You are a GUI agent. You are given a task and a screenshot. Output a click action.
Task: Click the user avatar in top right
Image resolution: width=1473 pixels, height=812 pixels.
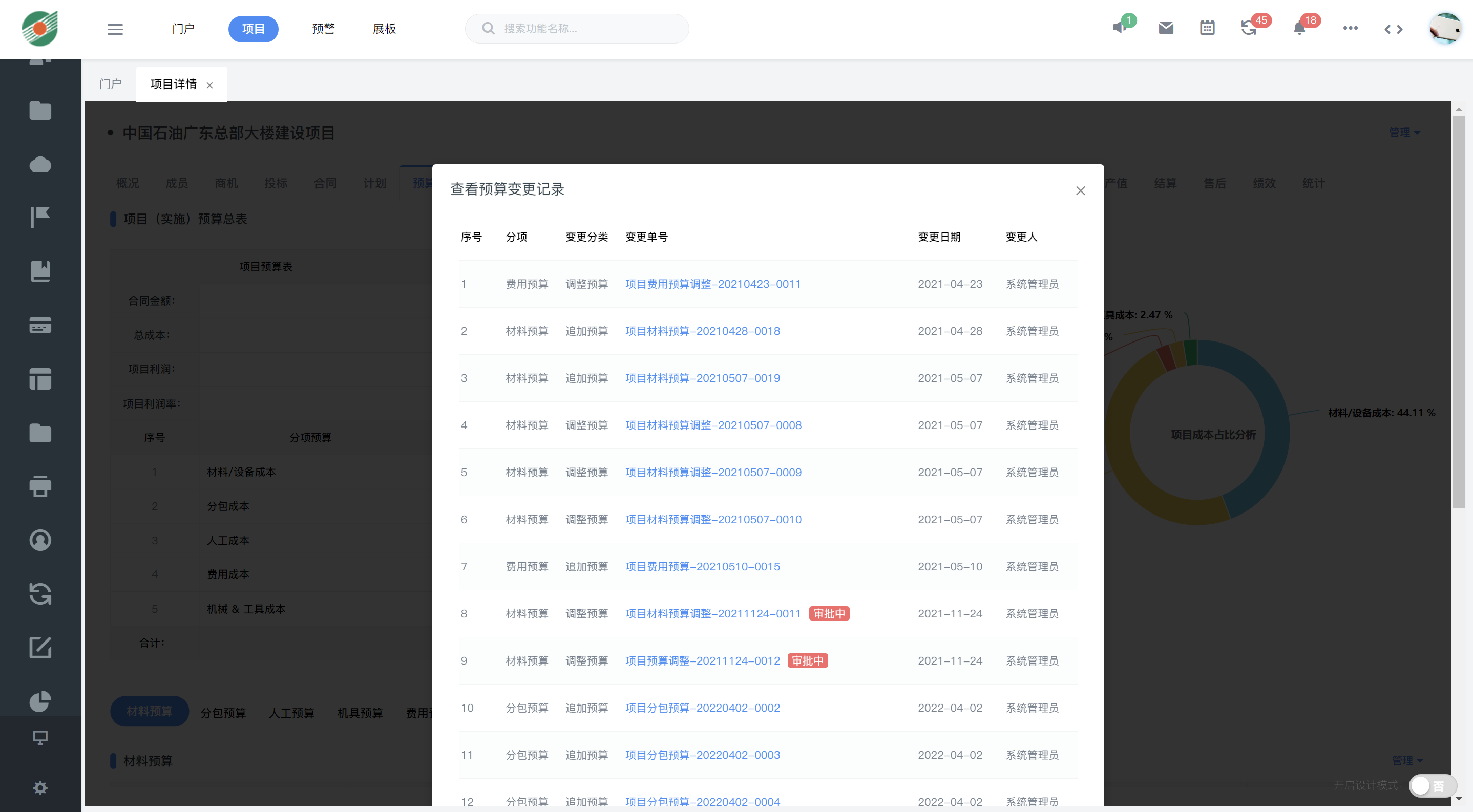pyautogui.click(x=1444, y=29)
